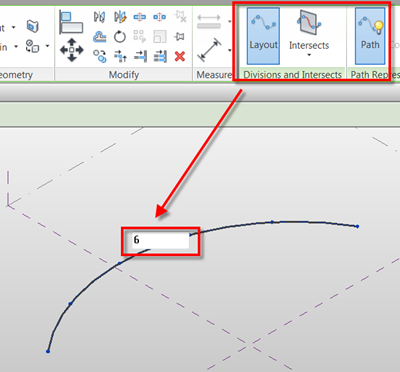The image size is (400, 372).
Task: Choose the Mirror - Pick Axis tool
Action: [99, 17]
